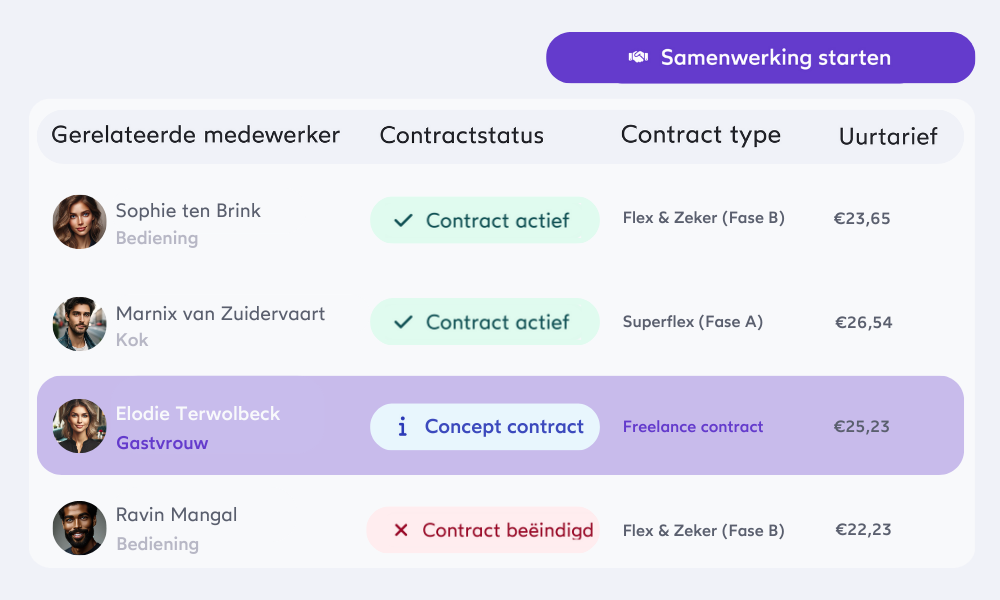The image size is (1000, 600).
Task: Click the info icon in the Concept contract badge
Action: click(x=402, y=427)
